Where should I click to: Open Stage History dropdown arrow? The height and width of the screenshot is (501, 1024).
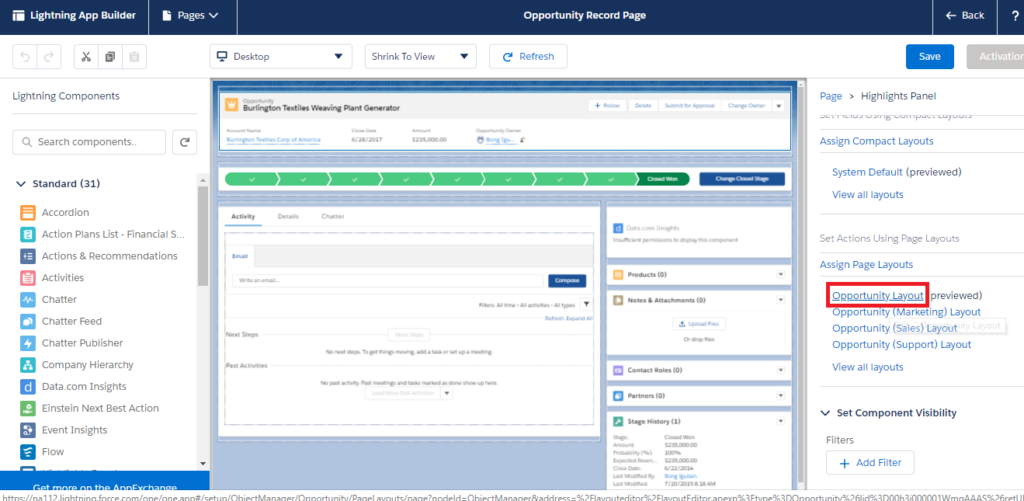pos(780,422)
